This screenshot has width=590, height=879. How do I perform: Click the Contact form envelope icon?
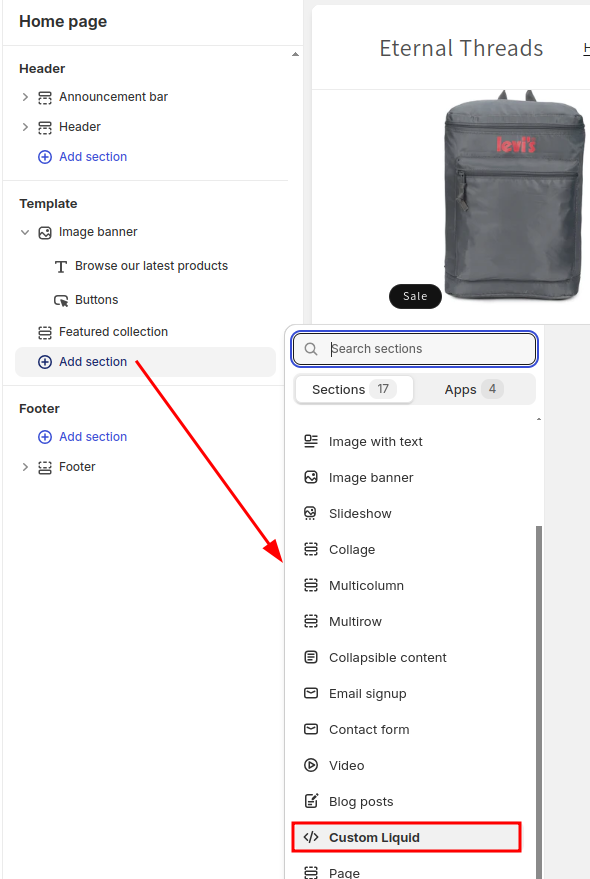coord(311,729)
